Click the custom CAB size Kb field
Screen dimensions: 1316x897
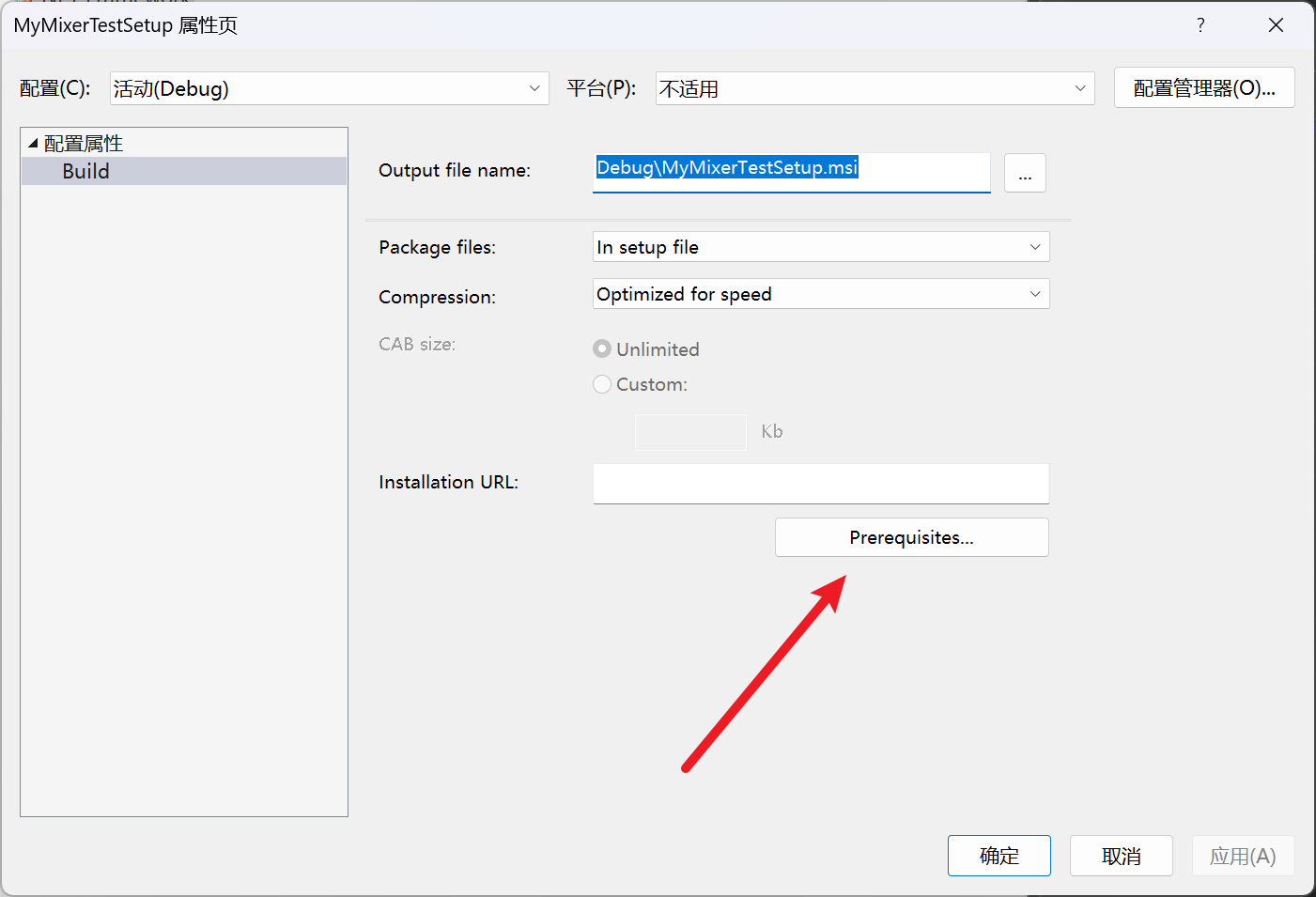pos(690,432)
